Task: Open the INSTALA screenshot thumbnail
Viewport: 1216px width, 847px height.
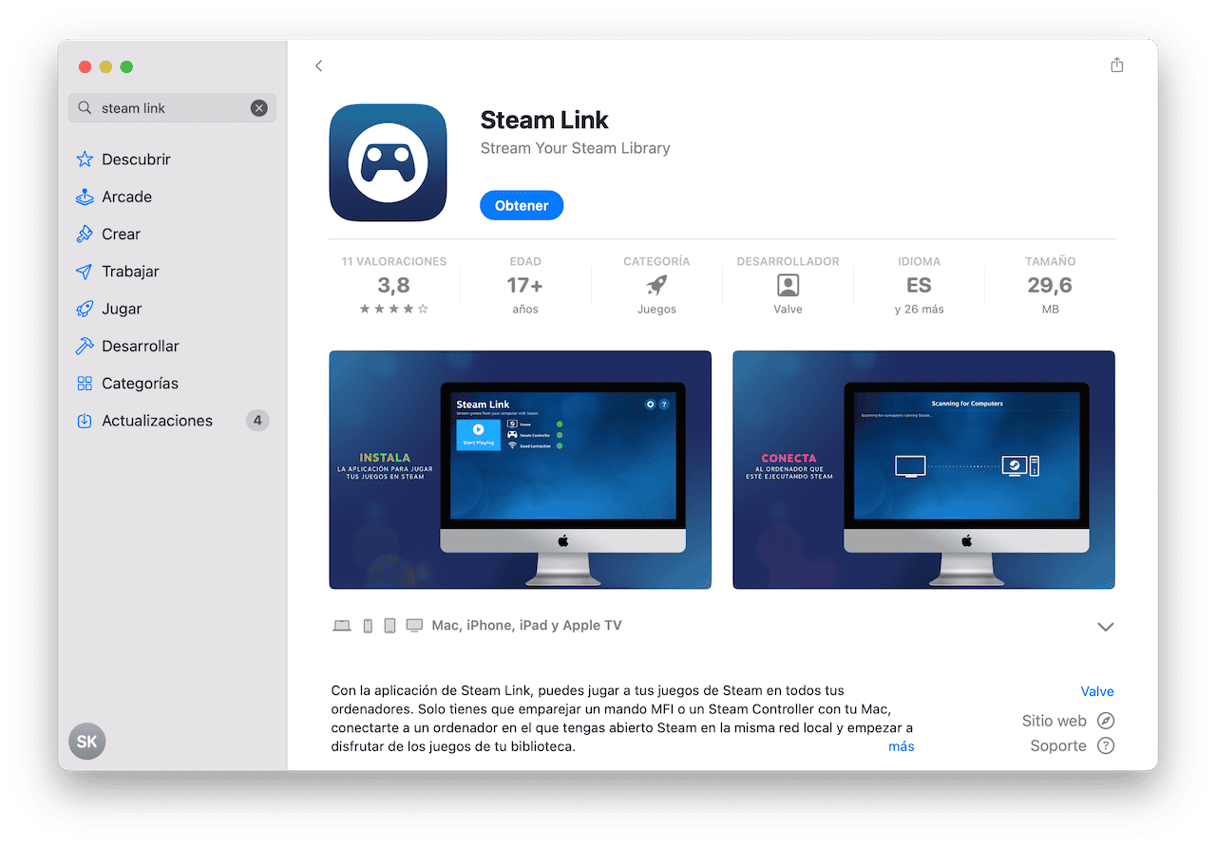Action: pyautogui.click(x=520, y=470)
